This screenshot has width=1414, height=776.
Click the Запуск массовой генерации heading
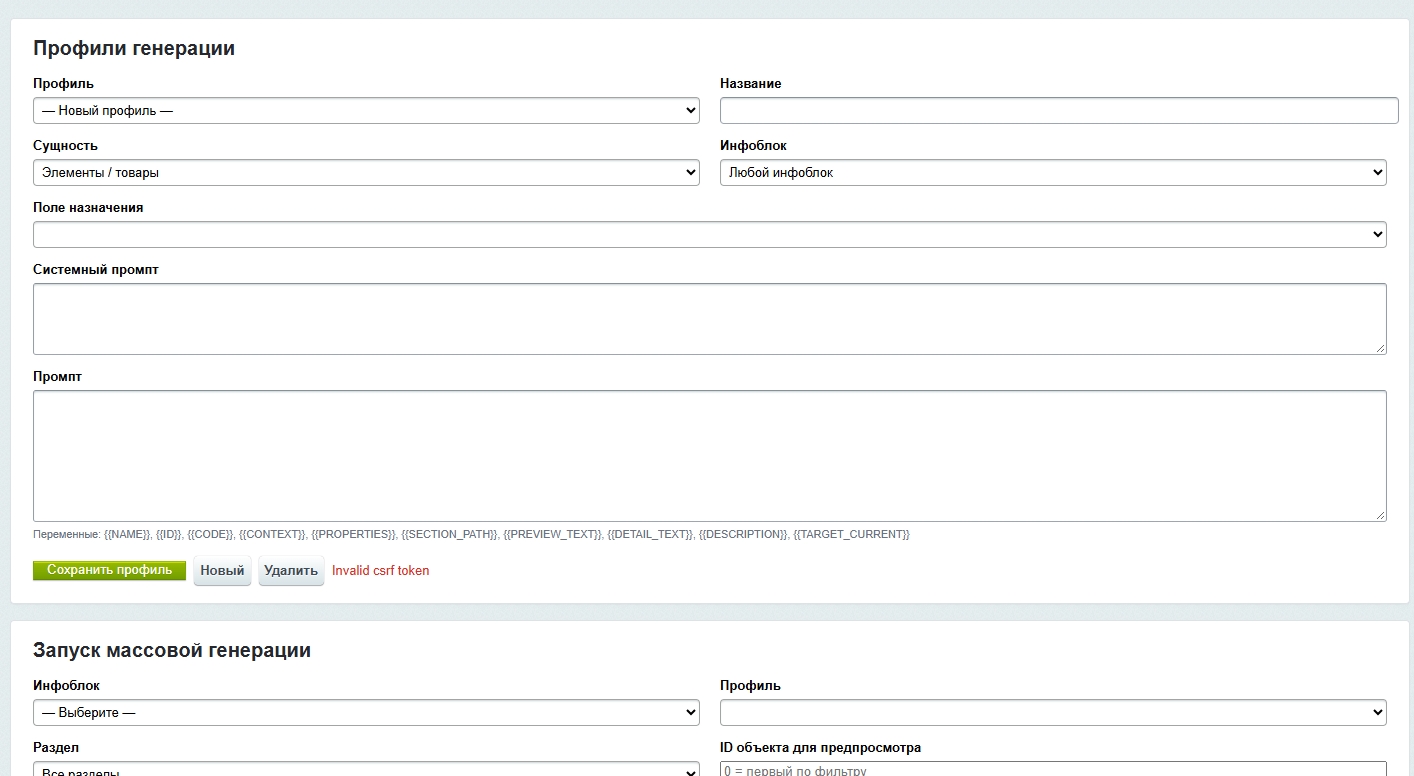(172, 650)
